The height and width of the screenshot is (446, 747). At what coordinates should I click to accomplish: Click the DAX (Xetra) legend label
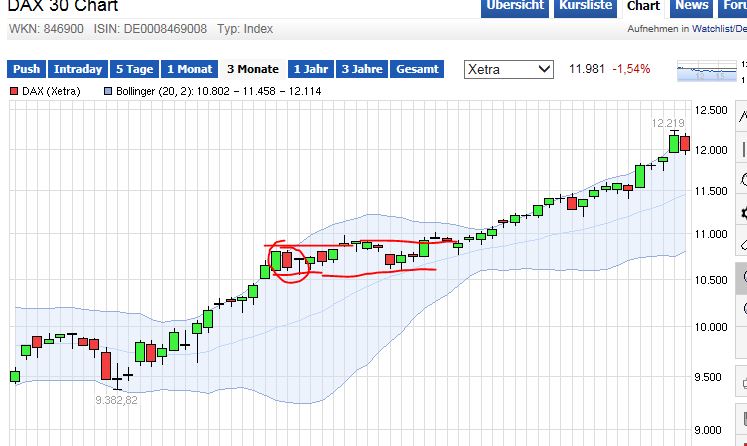(x=51, y=91)
